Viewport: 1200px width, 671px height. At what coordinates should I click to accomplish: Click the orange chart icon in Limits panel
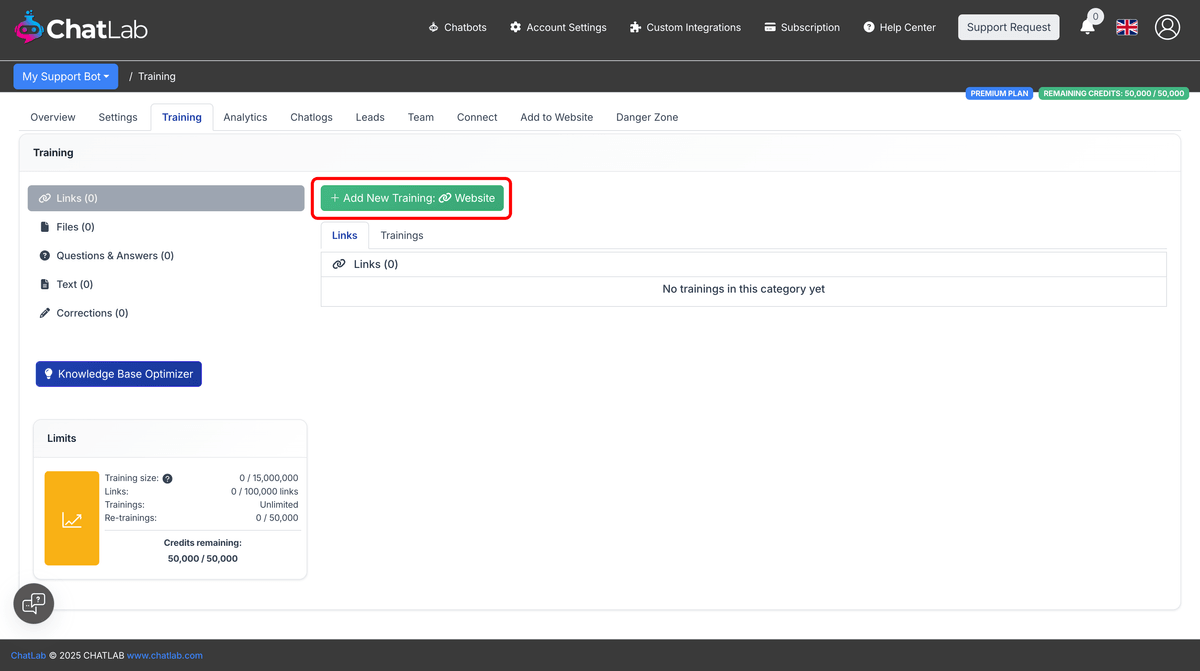(71, 518)
